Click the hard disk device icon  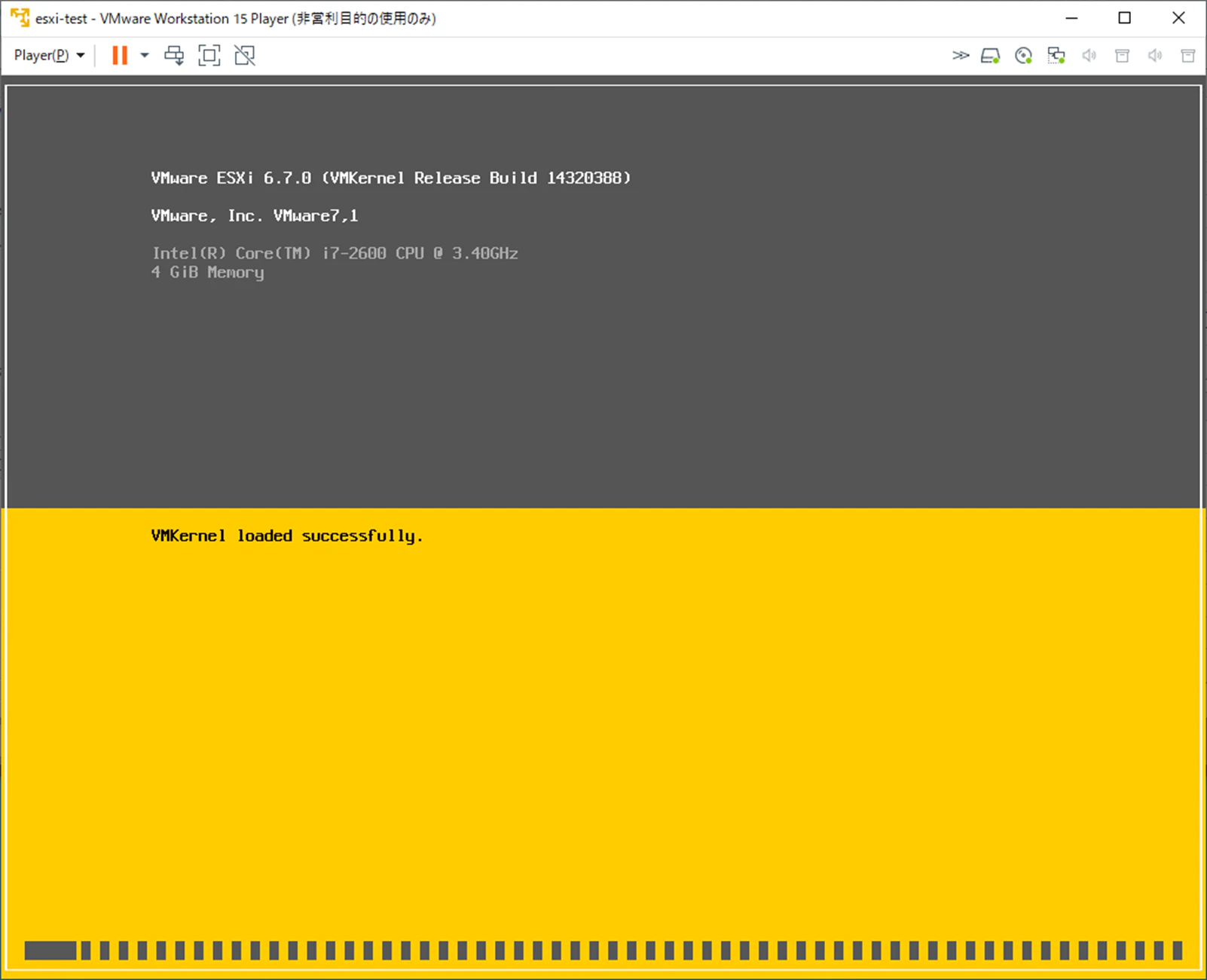point(990,56)
